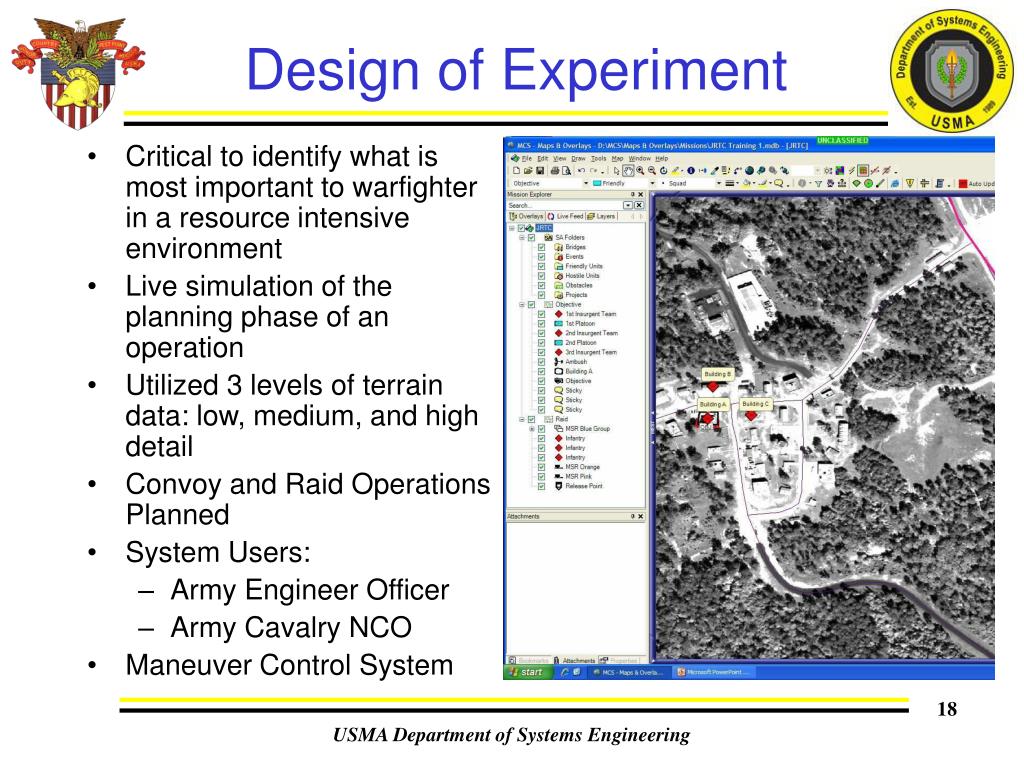This screenshot has width=1024, height=768.
Task: Open the File menu
Action: click(x=526, y=158)
